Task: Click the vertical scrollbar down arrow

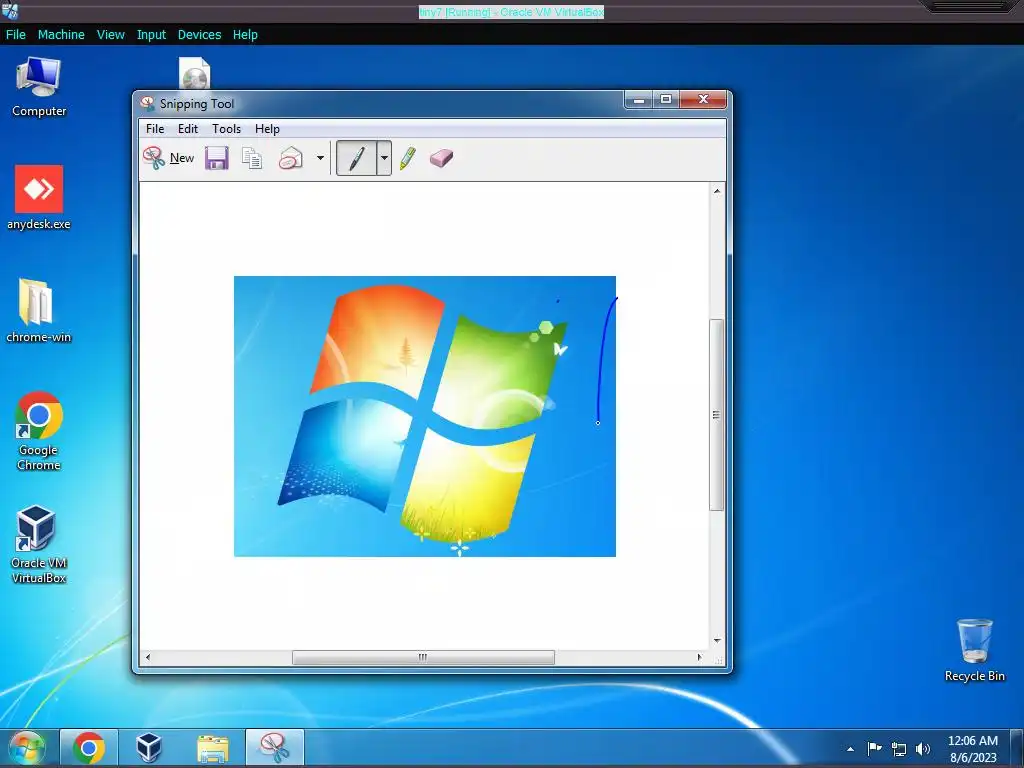Action: (x=717, y=641)
